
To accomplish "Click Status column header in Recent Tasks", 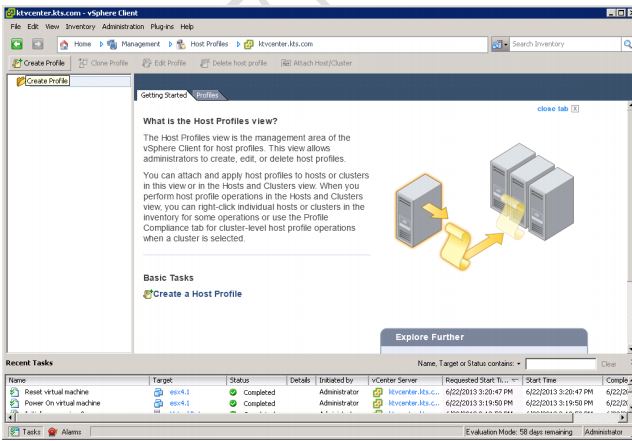I will 256,381.
